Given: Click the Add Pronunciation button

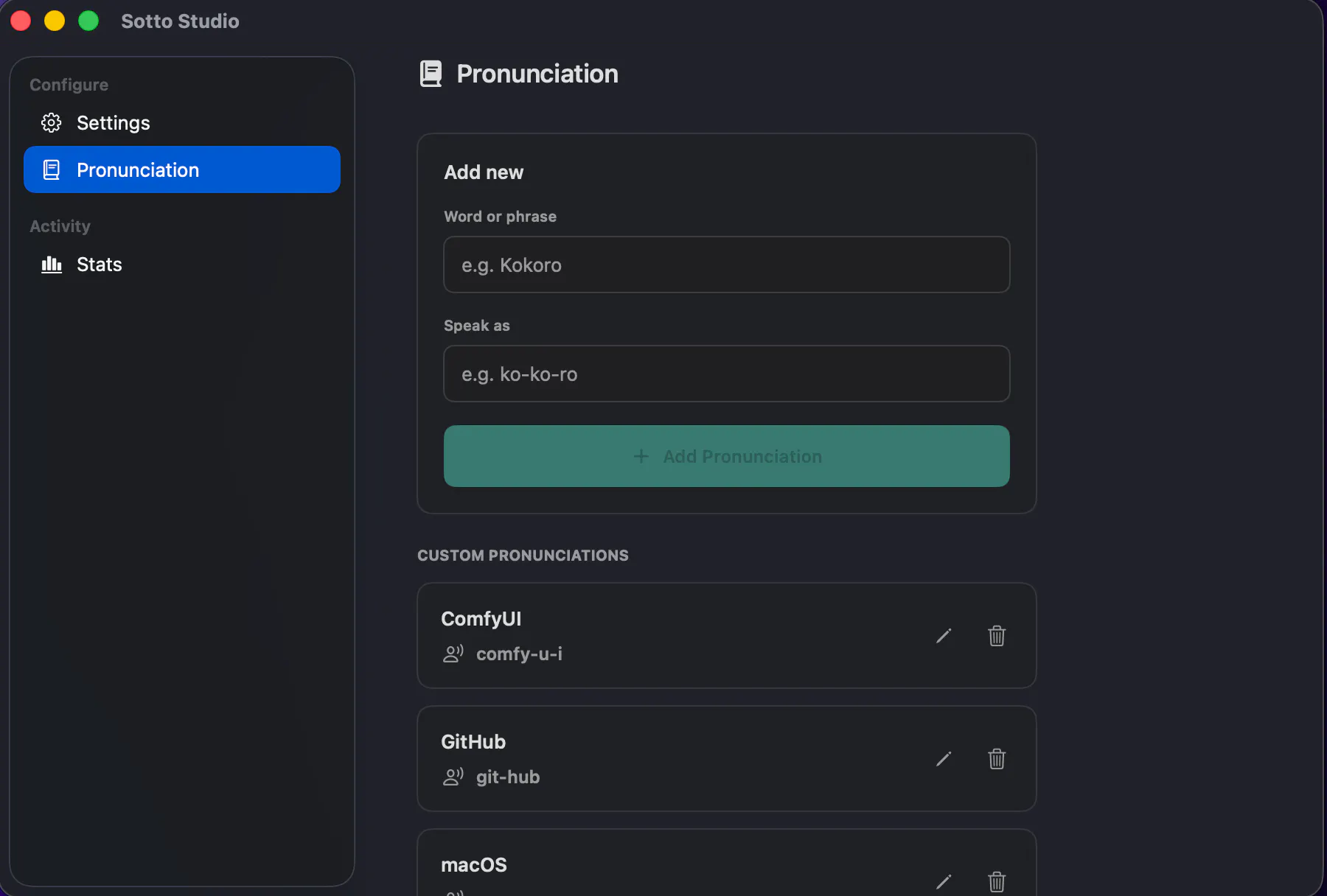Looking at the screenshot, I should pos(727,456).
